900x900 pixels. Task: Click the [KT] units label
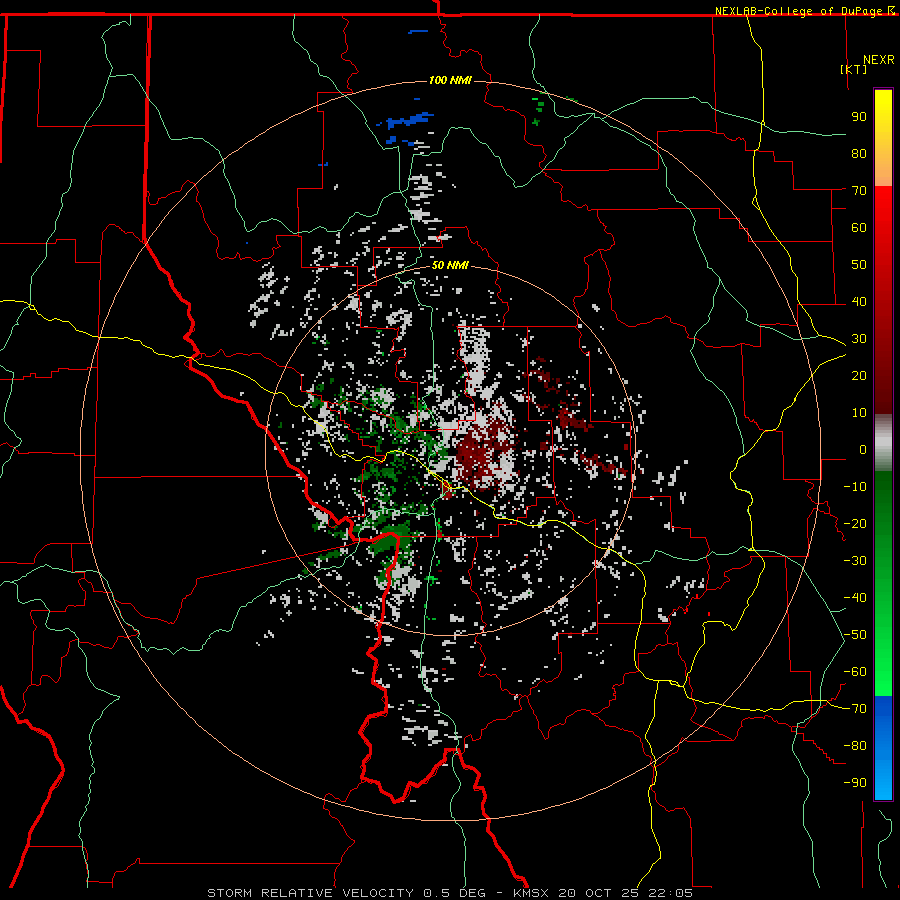pyautogui.click(x=854, y=69)
